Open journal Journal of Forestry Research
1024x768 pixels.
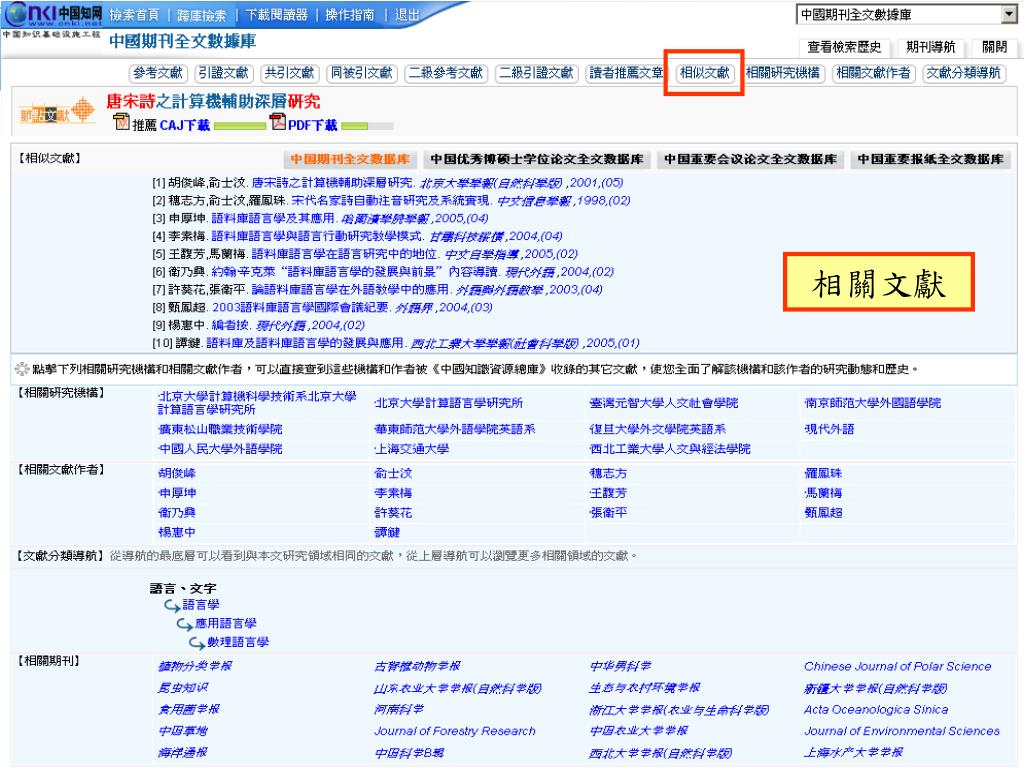pos(455,731)
